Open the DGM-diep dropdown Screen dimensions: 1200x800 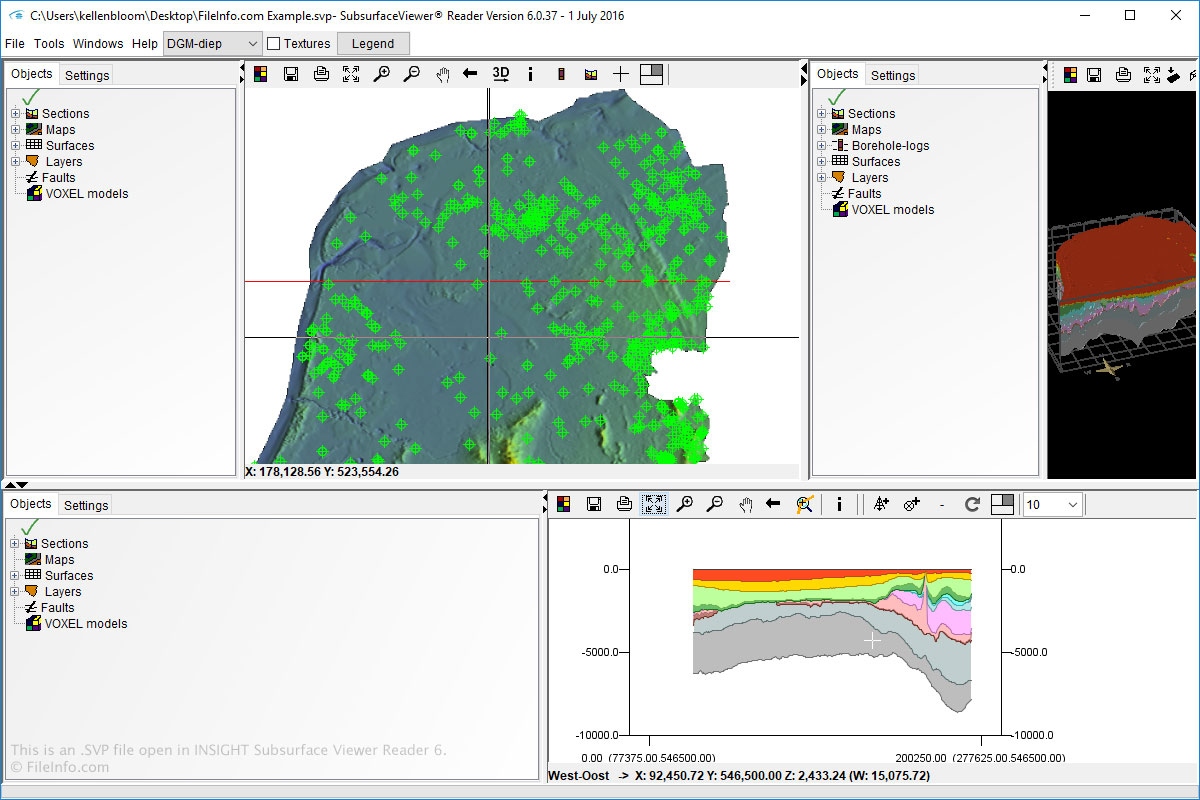212,43
